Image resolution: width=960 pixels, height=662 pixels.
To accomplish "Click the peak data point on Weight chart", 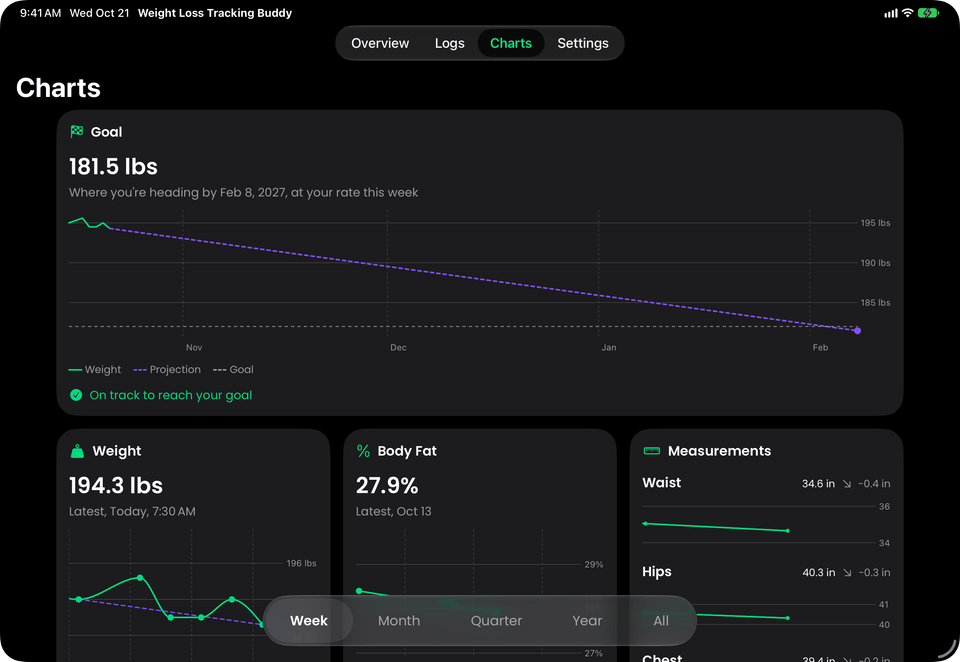I will click(140, 577).
